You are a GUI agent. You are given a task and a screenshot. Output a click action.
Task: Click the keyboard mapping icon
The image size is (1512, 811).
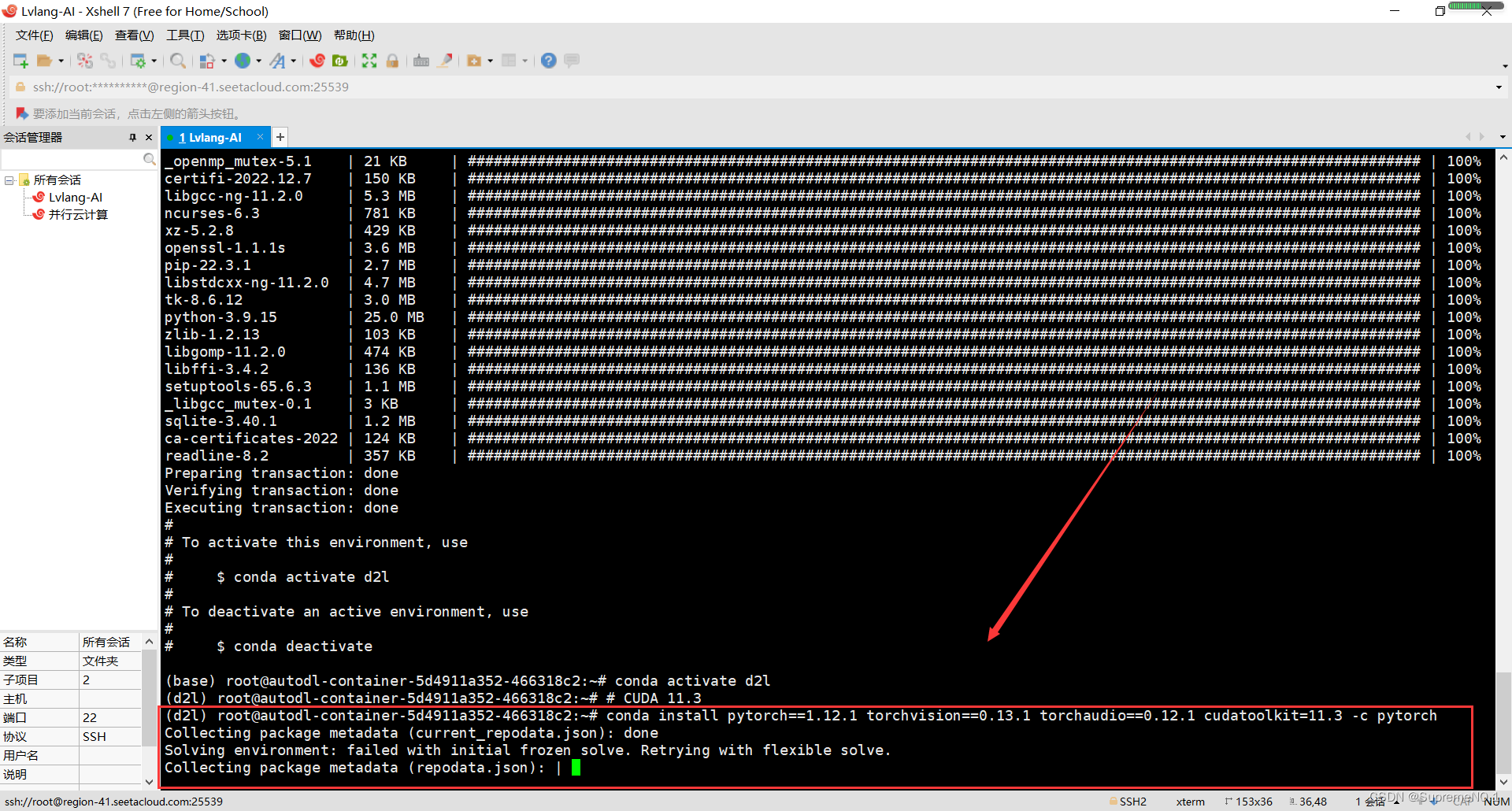click(421, 61)
